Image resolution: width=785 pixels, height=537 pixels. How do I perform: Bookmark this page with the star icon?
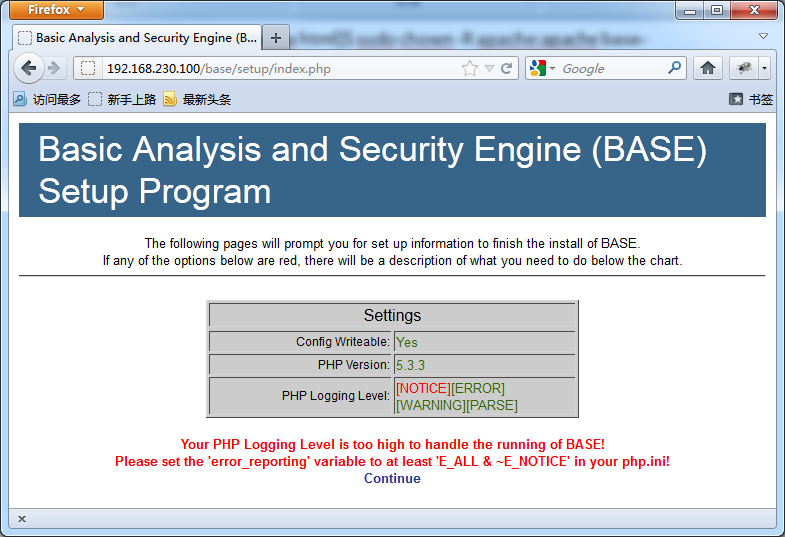pos(470,68)
